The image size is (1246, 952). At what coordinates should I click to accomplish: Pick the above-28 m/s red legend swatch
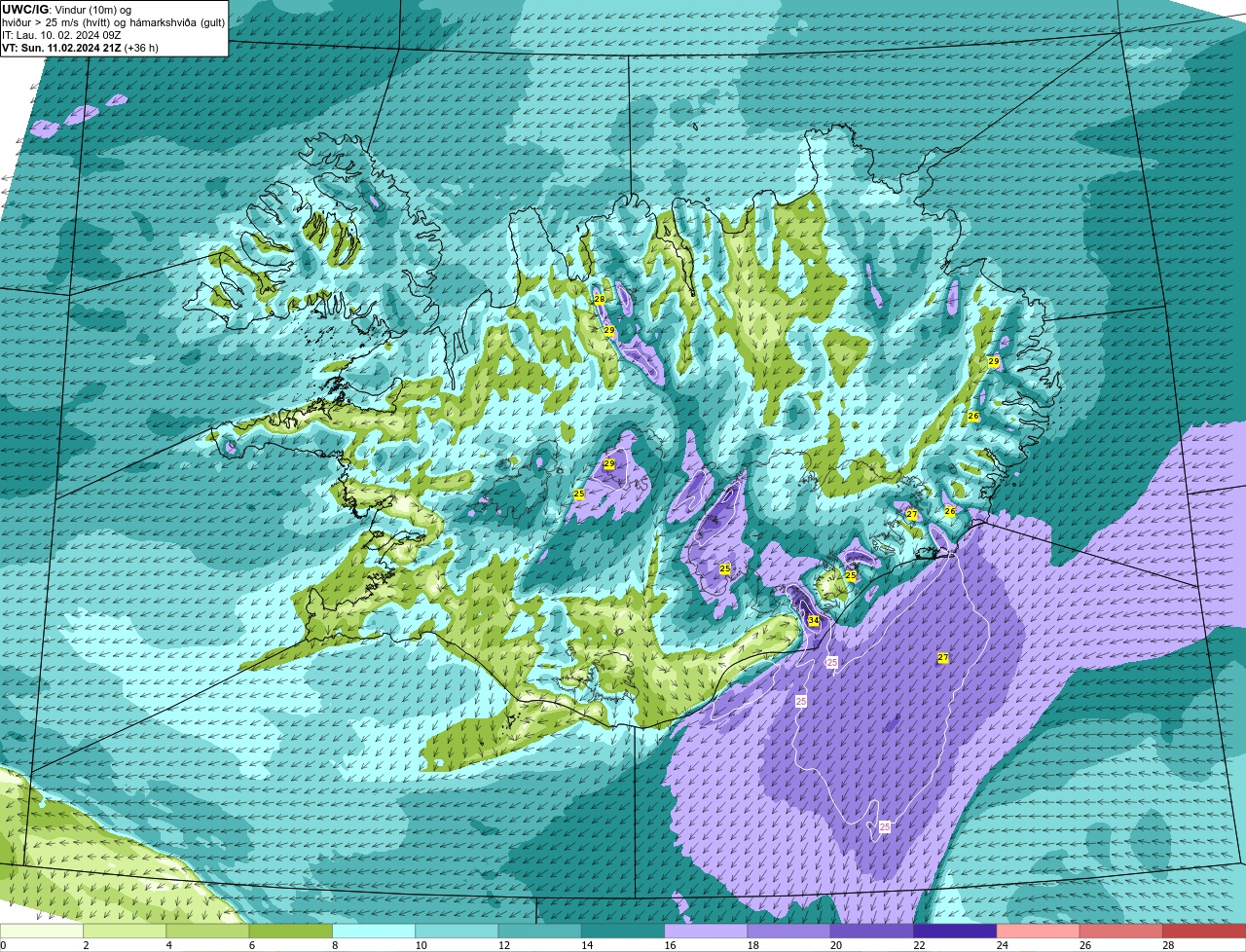[x=1205, y=932]
